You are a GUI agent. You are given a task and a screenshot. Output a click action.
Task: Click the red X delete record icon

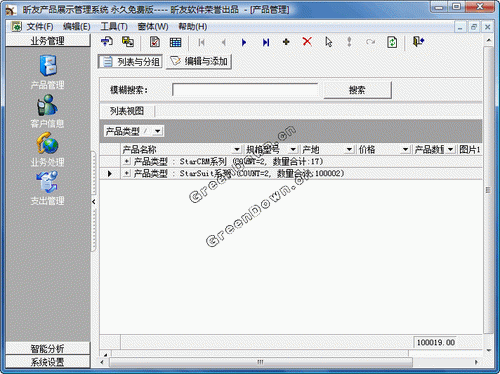[x=307, y=42]
